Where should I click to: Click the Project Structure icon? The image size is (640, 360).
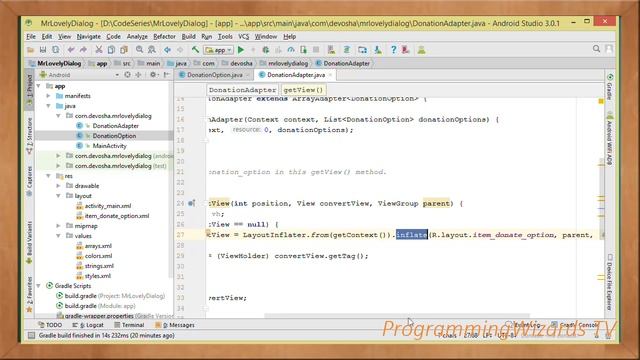(x=362, y=50)
